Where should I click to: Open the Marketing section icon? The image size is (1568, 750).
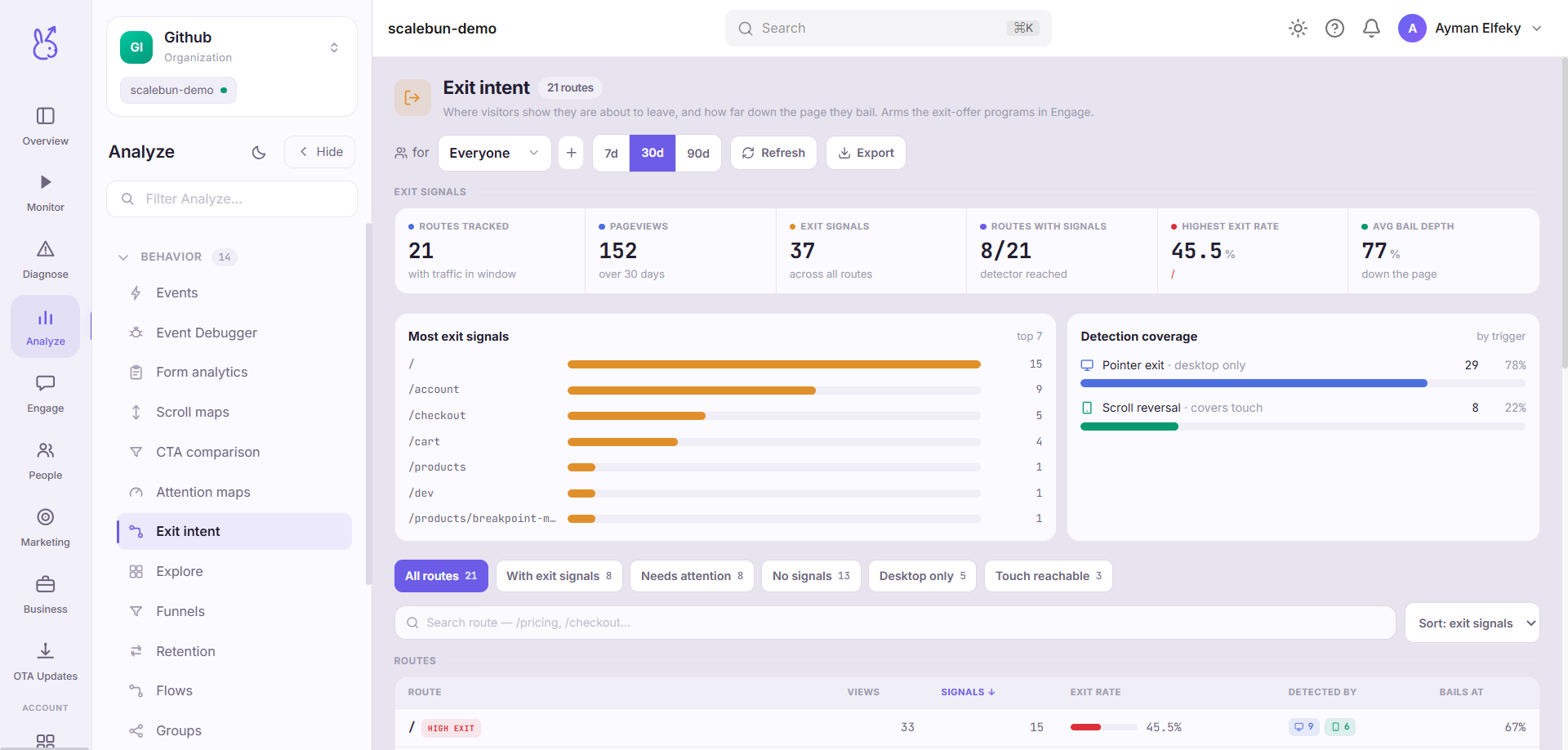click(46, 517)
